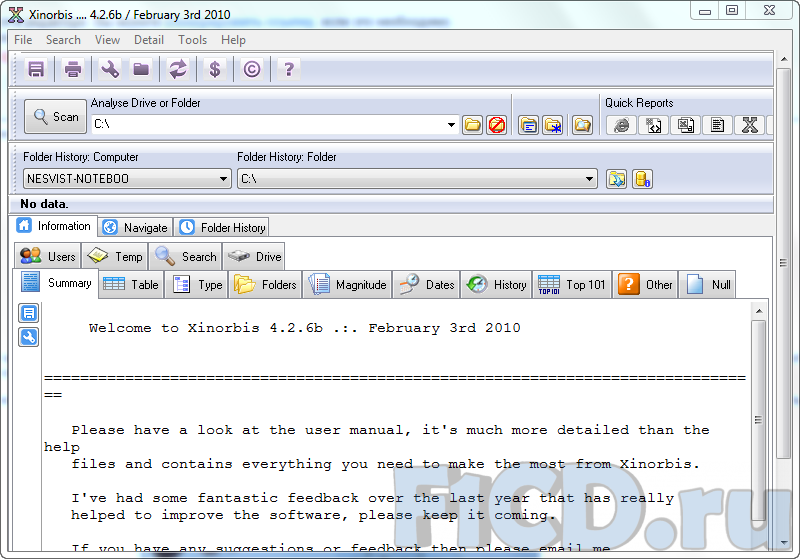Click the print toolbar icon

click(x=73, y=69)
